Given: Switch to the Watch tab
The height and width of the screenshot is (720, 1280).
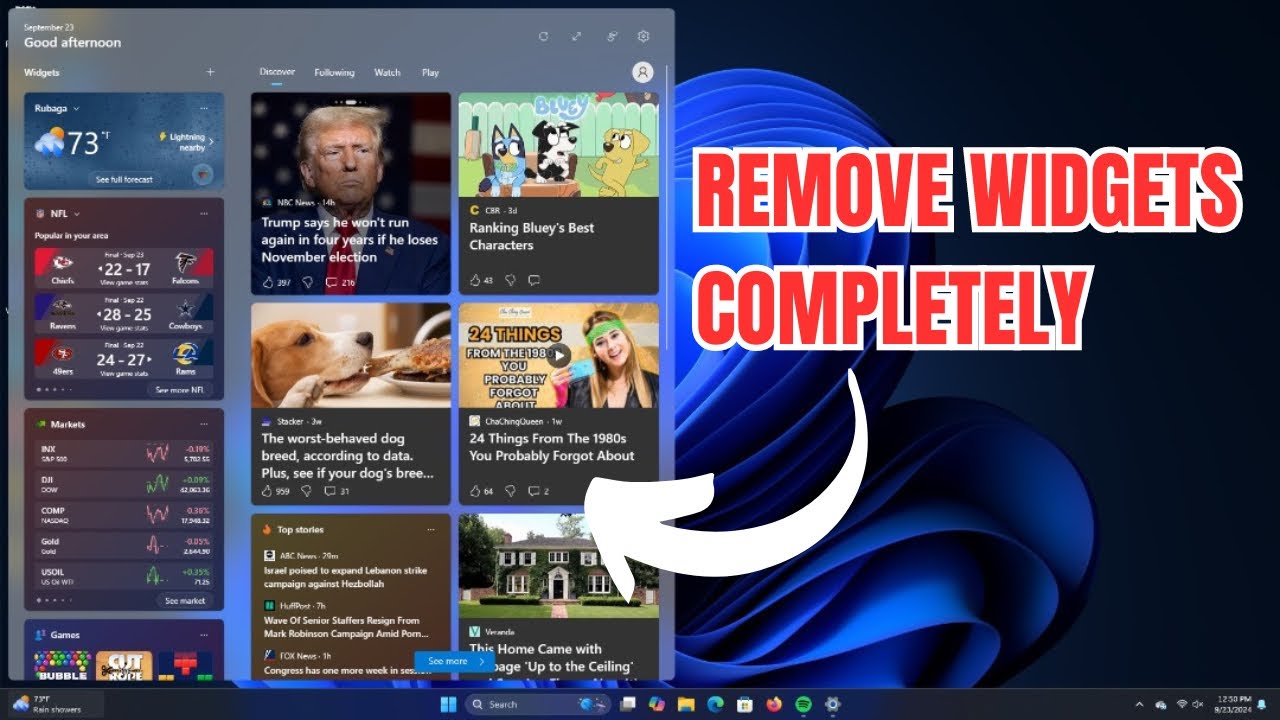Looking at the screenshot, I should coord(387,72).
